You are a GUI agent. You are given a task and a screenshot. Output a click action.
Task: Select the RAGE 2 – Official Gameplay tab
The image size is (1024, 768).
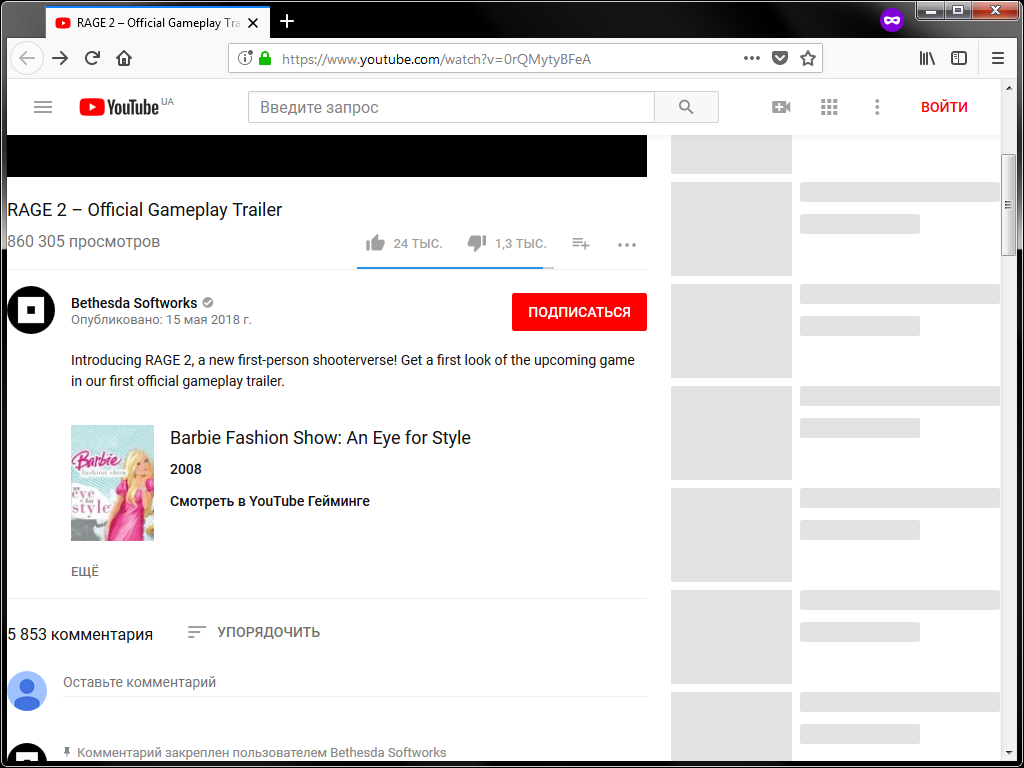[157, 23]
